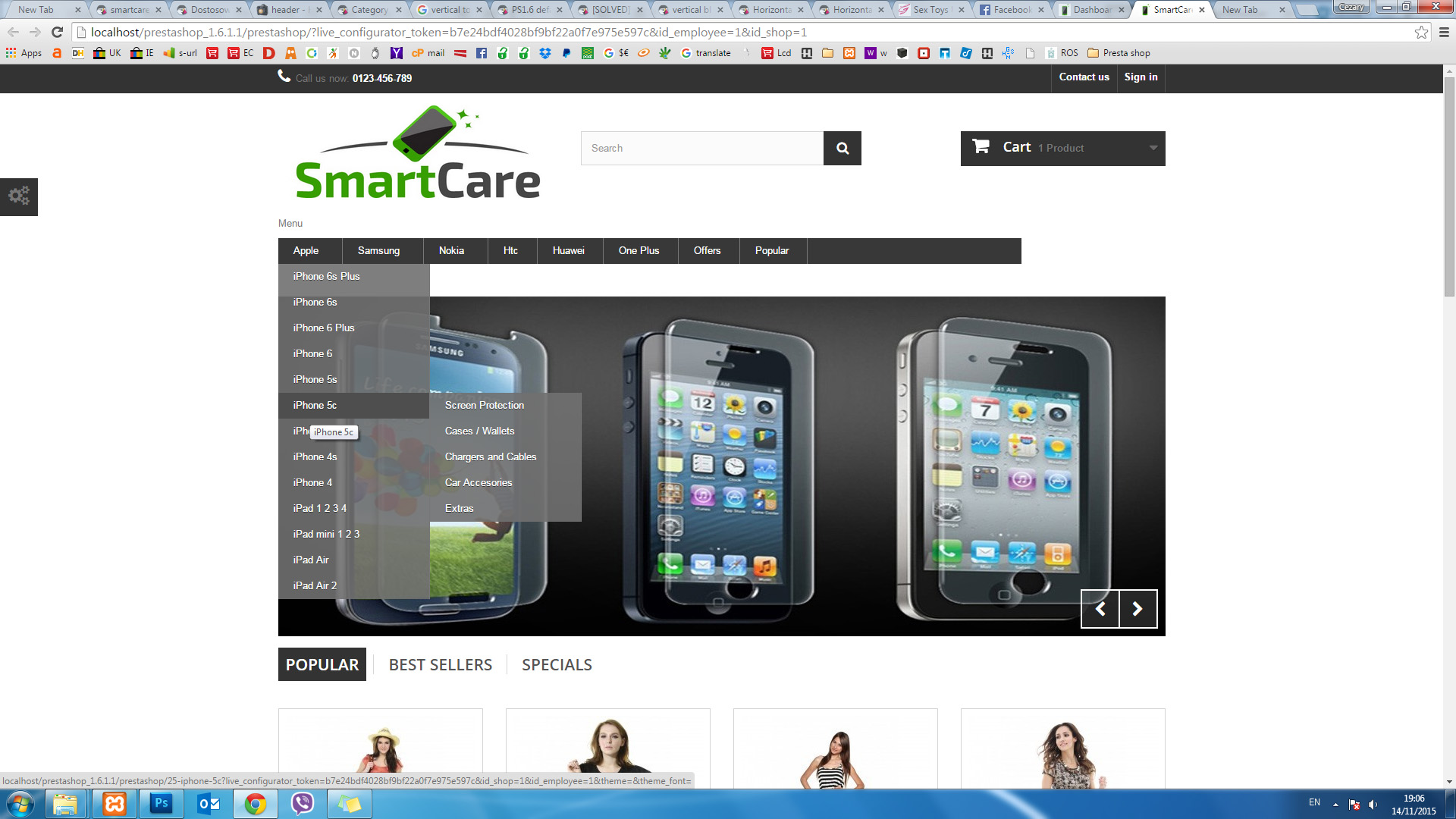Switch to the Dashboard browser tab
1456x819 pixels.
[x=1092, y=10]
